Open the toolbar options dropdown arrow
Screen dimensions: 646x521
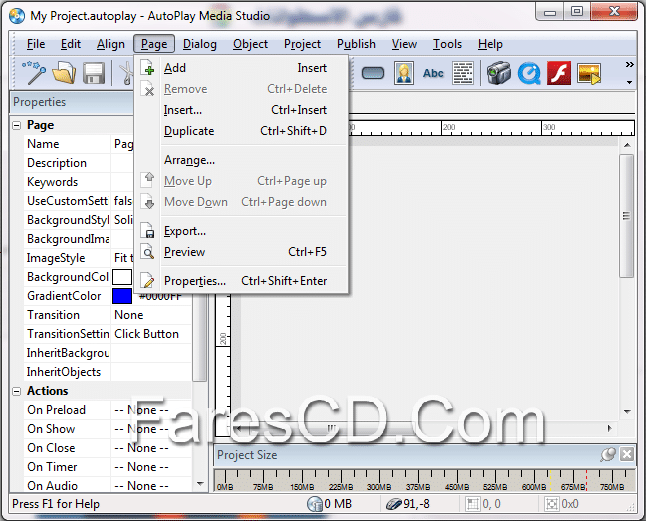pyautogui.click(x=630, y=82)
